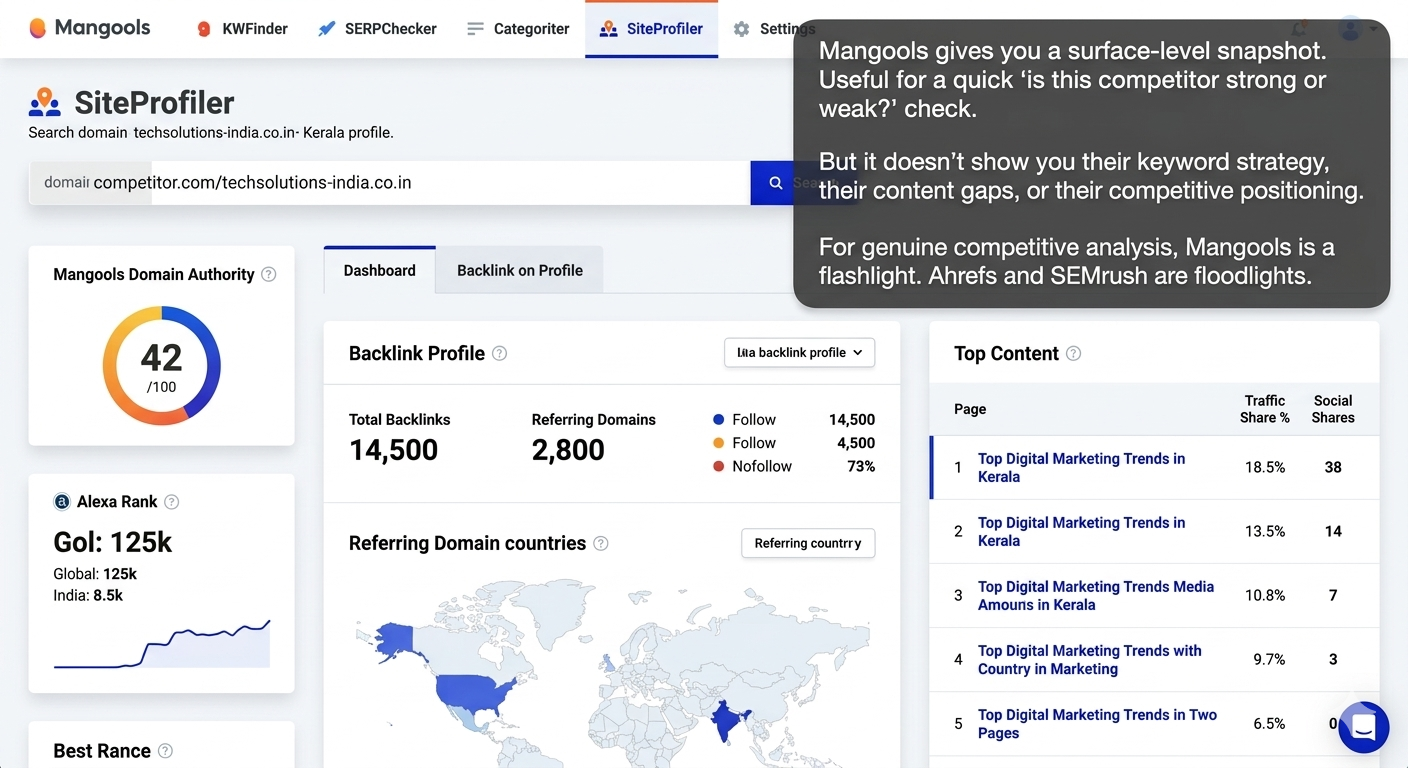
Task: Click the SiteProfiler heading icon
Action: click(44, 102)
